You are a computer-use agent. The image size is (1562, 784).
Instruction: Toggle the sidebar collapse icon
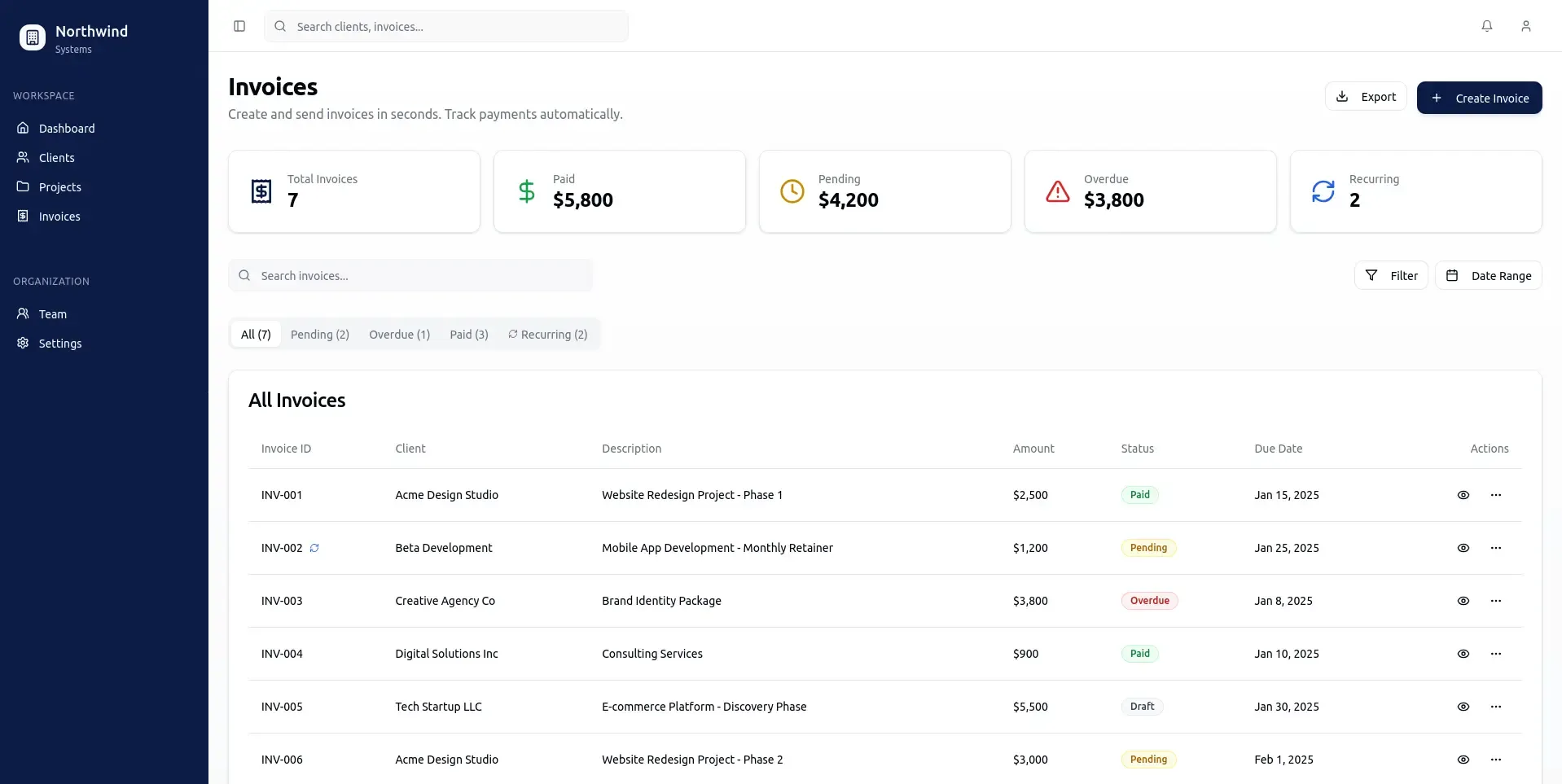coord(239,26)
